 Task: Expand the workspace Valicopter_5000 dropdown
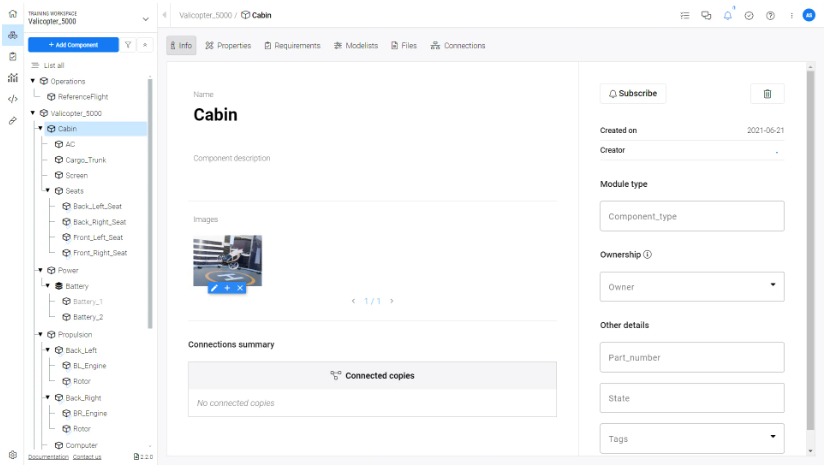145,19
